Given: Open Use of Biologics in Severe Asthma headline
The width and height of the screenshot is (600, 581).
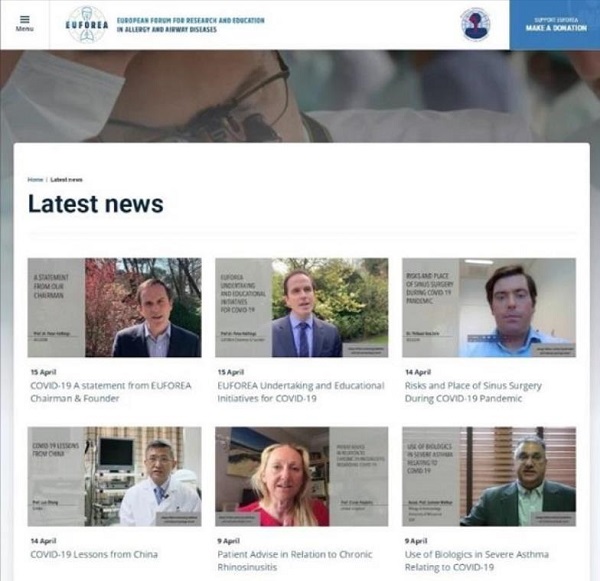Looking at the screenshot, I should (473, 560).
